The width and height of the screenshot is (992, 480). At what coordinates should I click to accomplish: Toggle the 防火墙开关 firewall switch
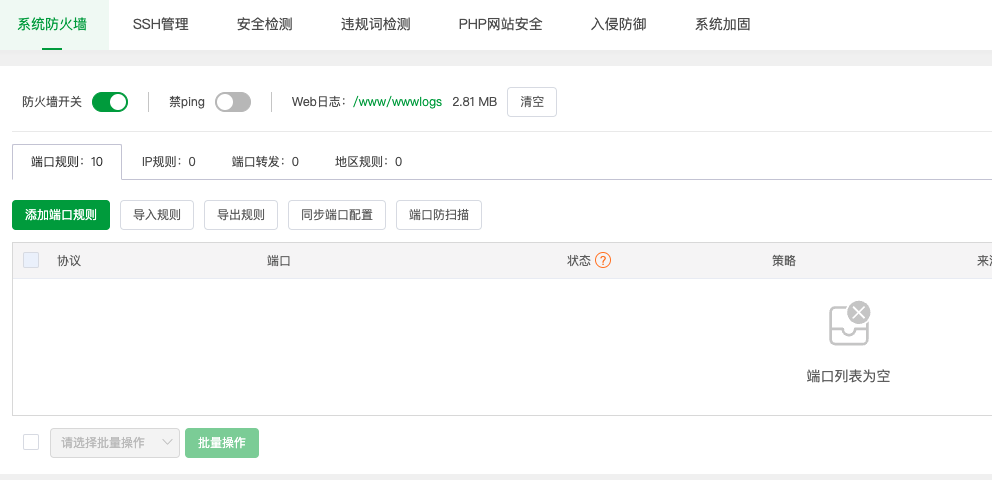tap(110, 102)
